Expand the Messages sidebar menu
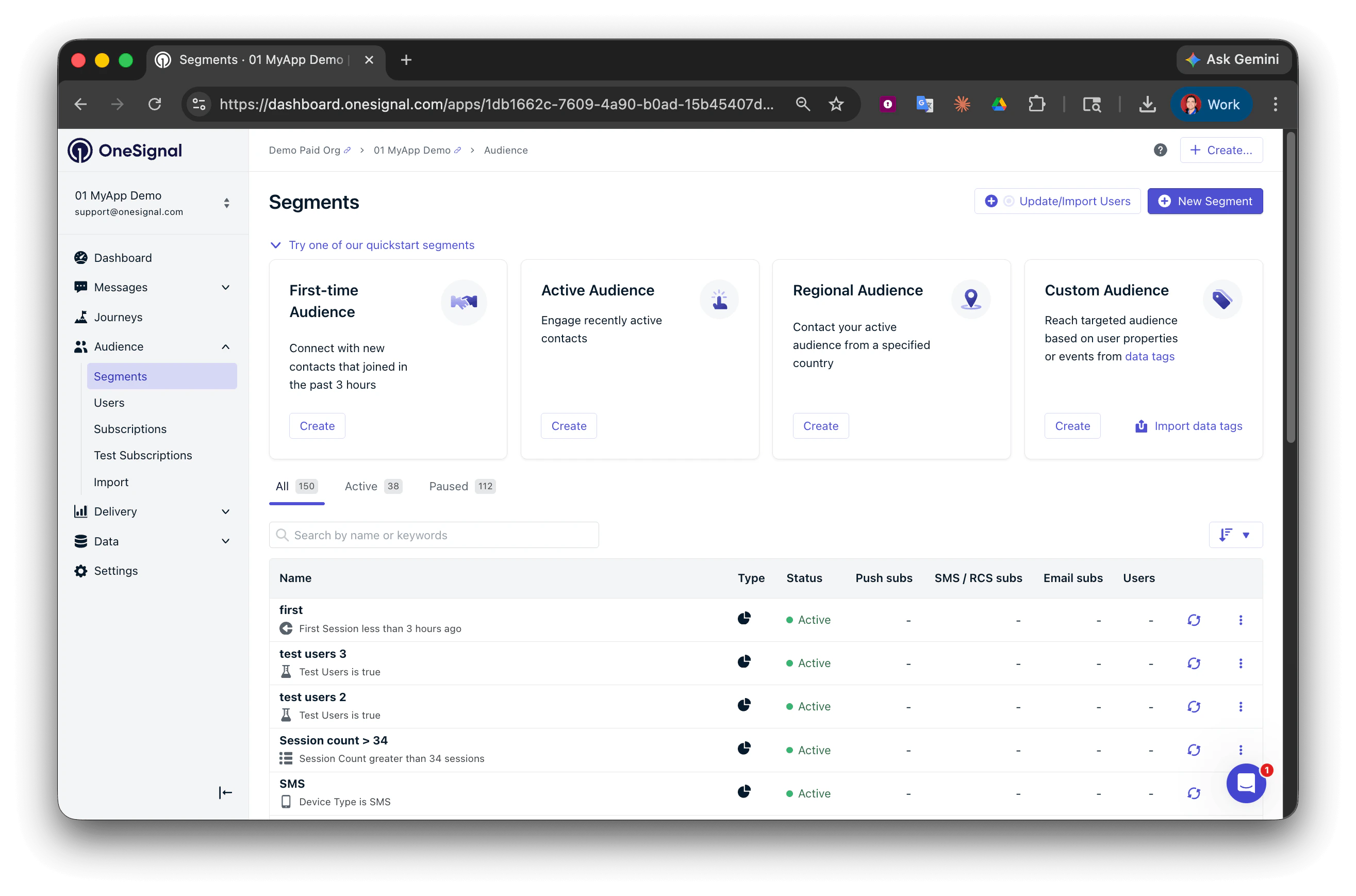Image resolution: width=1356 pixels, height=896 pixels. 225,288
